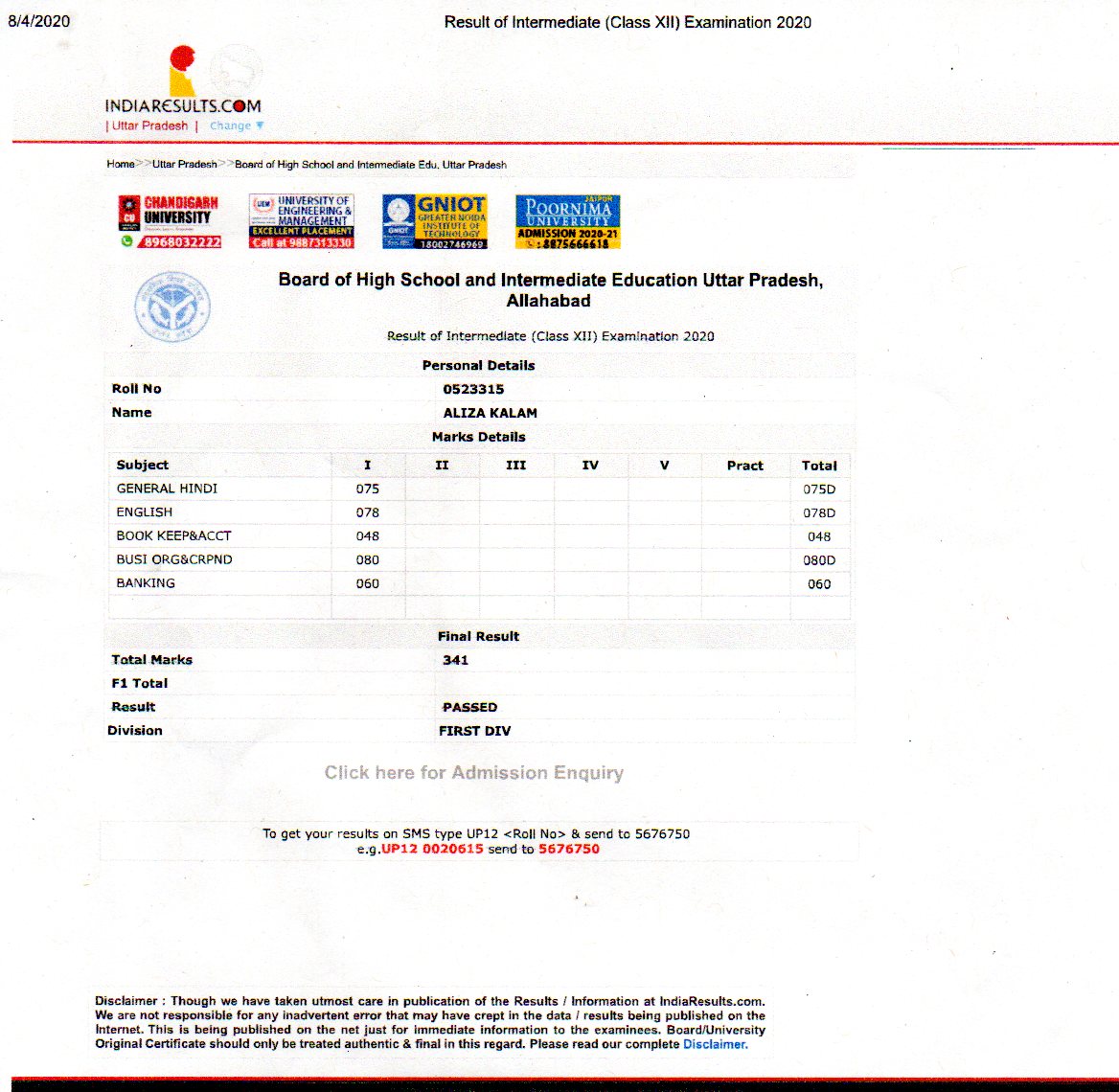This screenshot has width=1119, height=1092.
Task: Click the GENERAL HINDI subject row
Action: click(x=479, y=489)
